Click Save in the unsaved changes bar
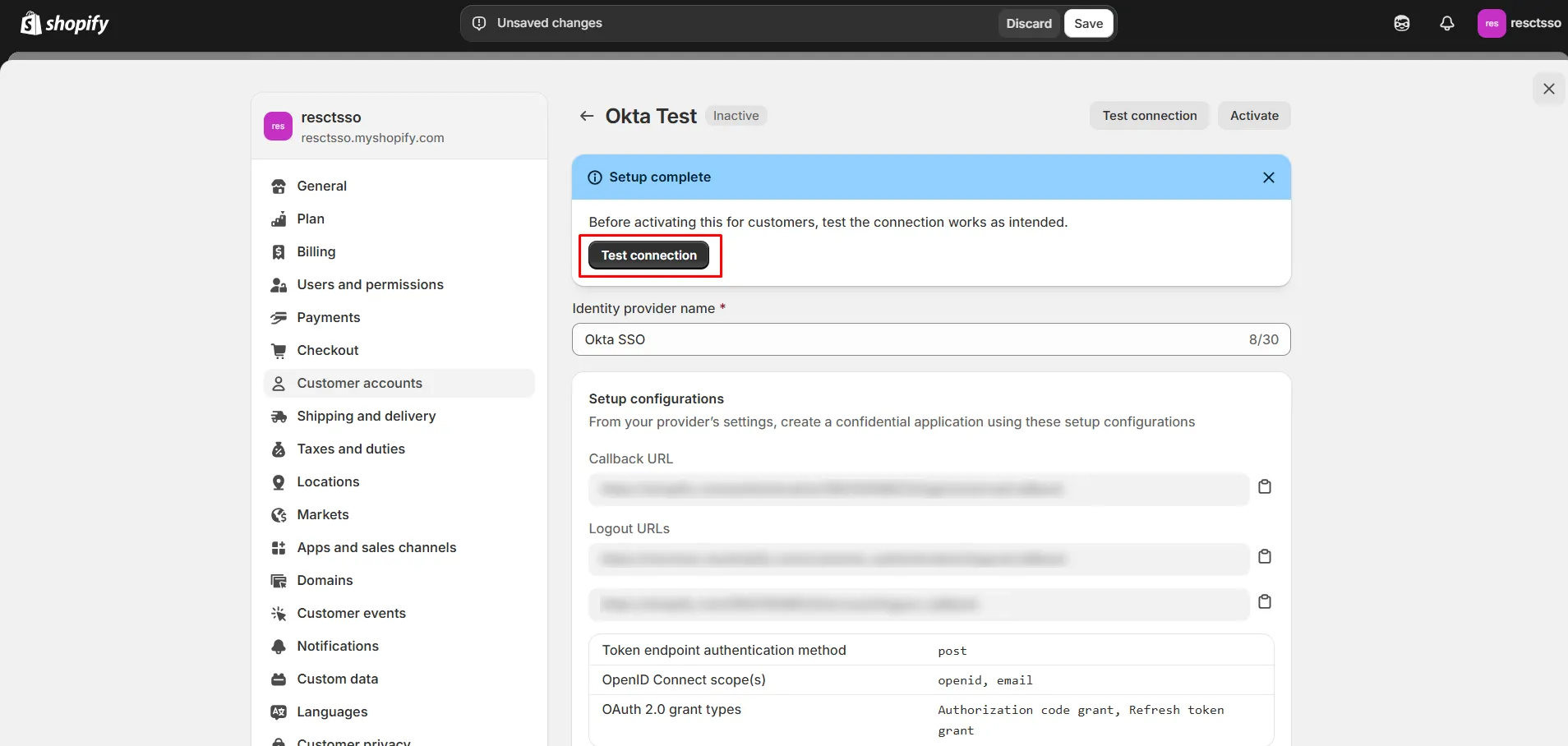The height and width of the screenshot is (746, 1568). point(1089,24)
